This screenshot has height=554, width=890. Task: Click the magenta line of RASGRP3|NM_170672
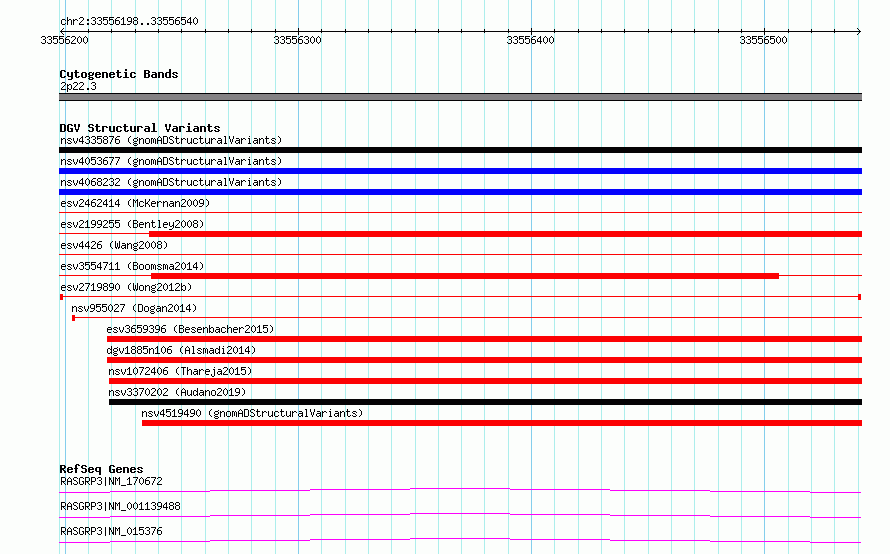pos(460,490)
